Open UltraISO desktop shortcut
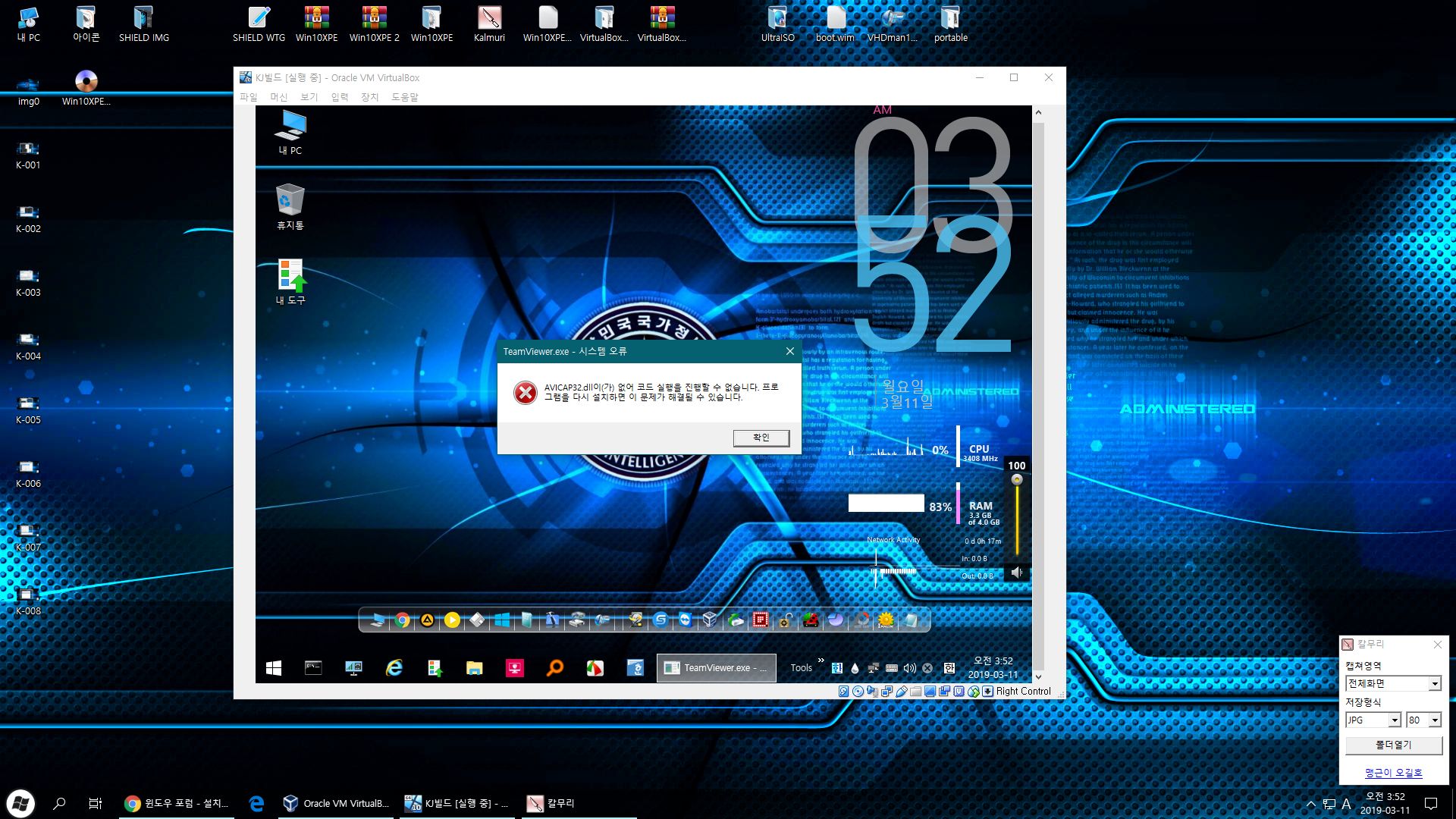Viewport: 1456px width, 819px height. coord(777,24)
